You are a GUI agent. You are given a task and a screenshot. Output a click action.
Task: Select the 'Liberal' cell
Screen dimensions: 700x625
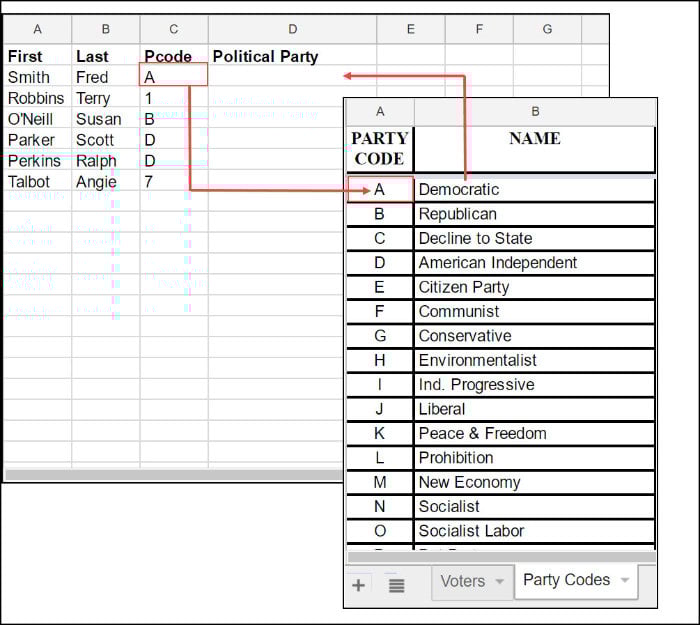[x=534, y=409]
